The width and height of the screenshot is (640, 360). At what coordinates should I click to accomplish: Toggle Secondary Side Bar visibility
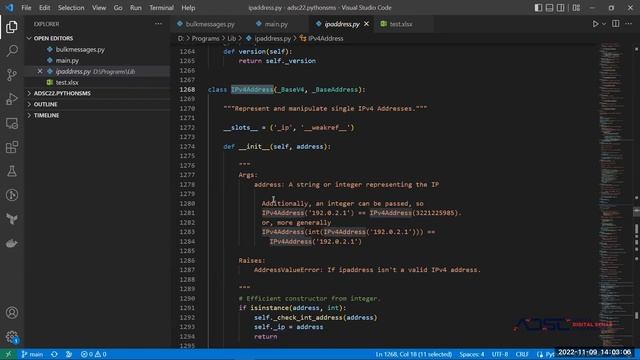coord(561,8)
